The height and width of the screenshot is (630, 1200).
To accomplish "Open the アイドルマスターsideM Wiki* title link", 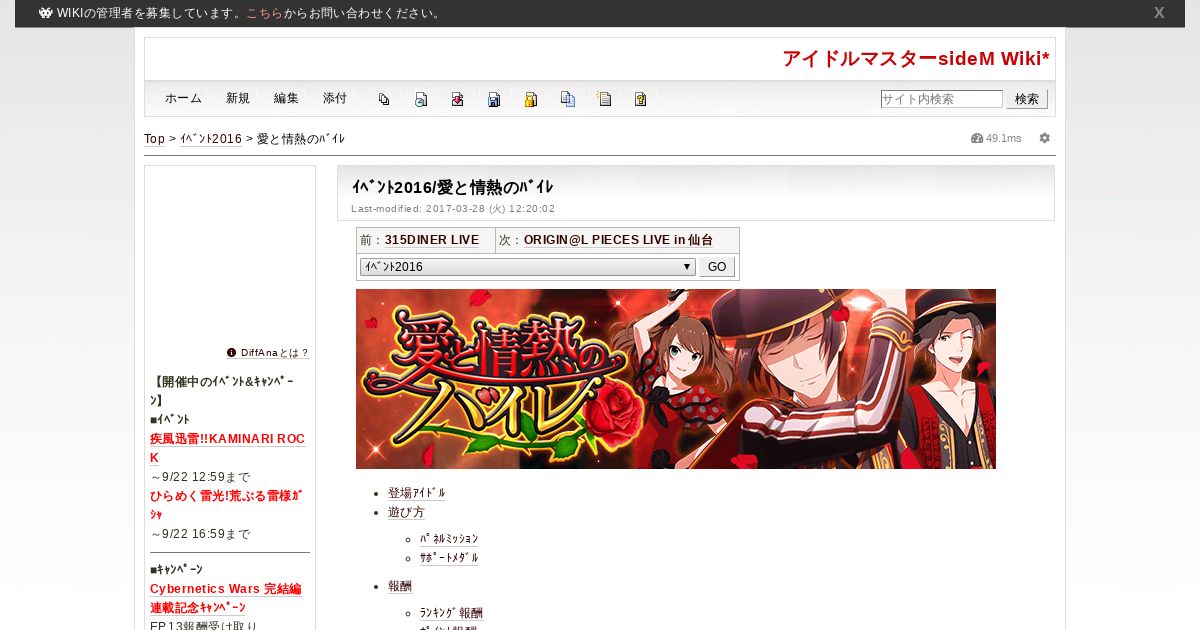I will point(916,59).
